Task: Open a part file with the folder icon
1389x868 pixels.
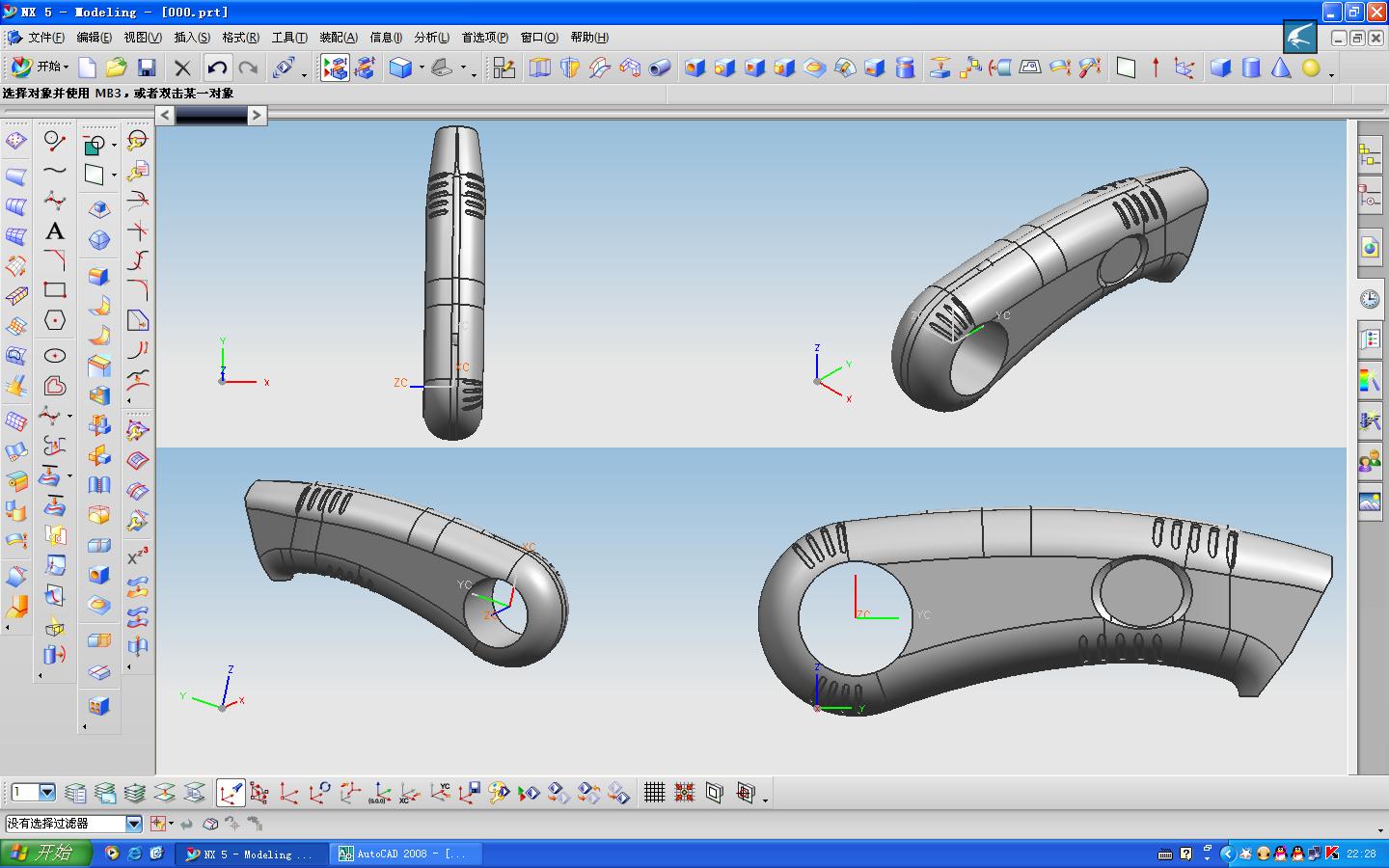Action: [117, 68]
